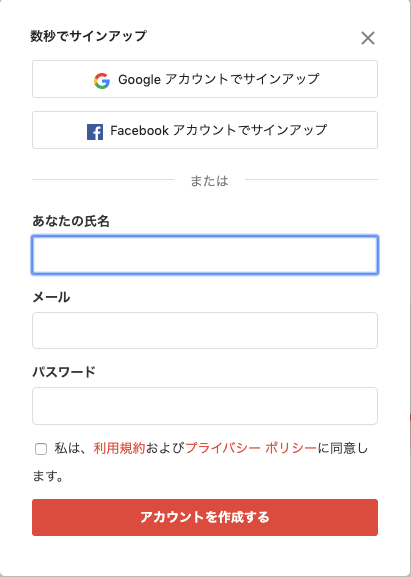Focus the あなたの氏名 name input field
This screenshot has height=577, width=411.
point(205,255)
